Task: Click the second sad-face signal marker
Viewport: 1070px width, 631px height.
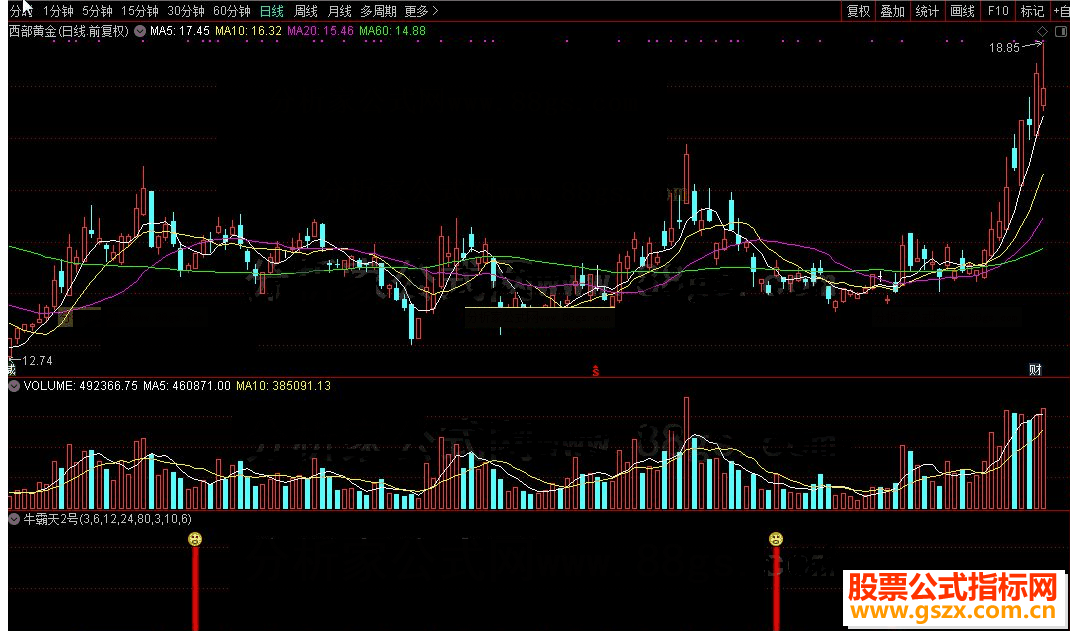Action: coord(776,539)
